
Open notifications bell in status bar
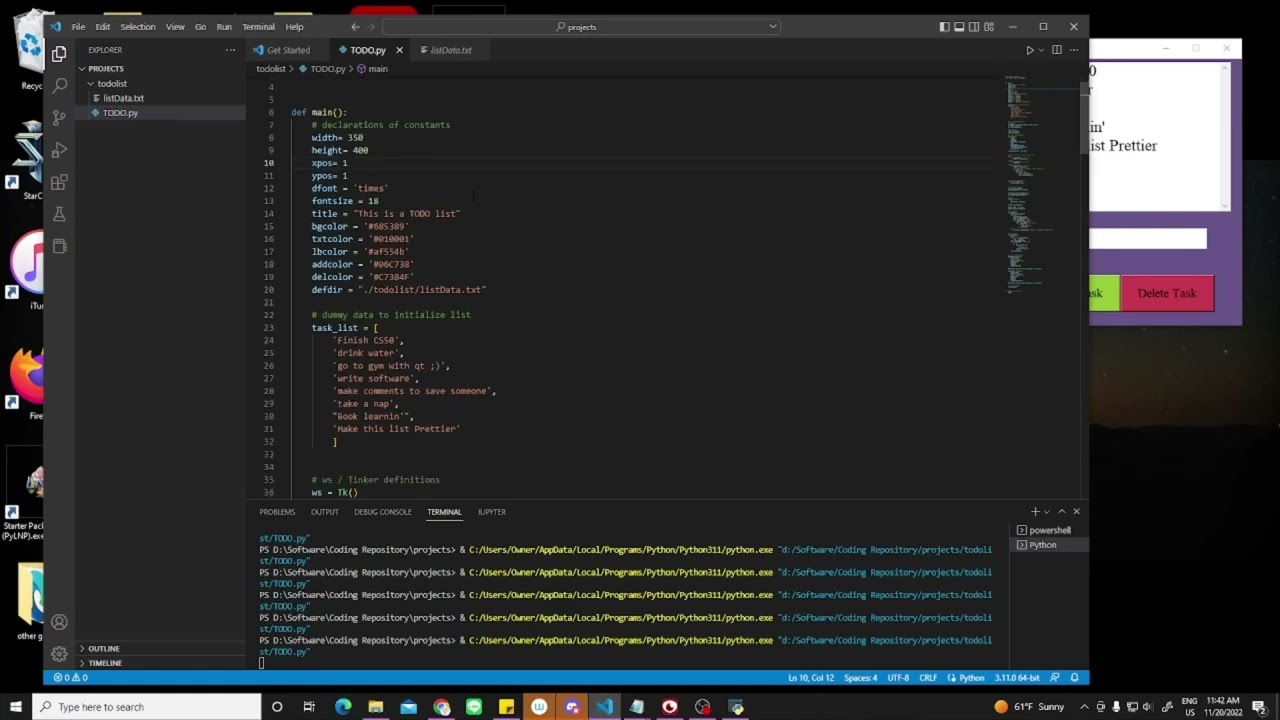pyautogui.click(x=1075, y=678)
